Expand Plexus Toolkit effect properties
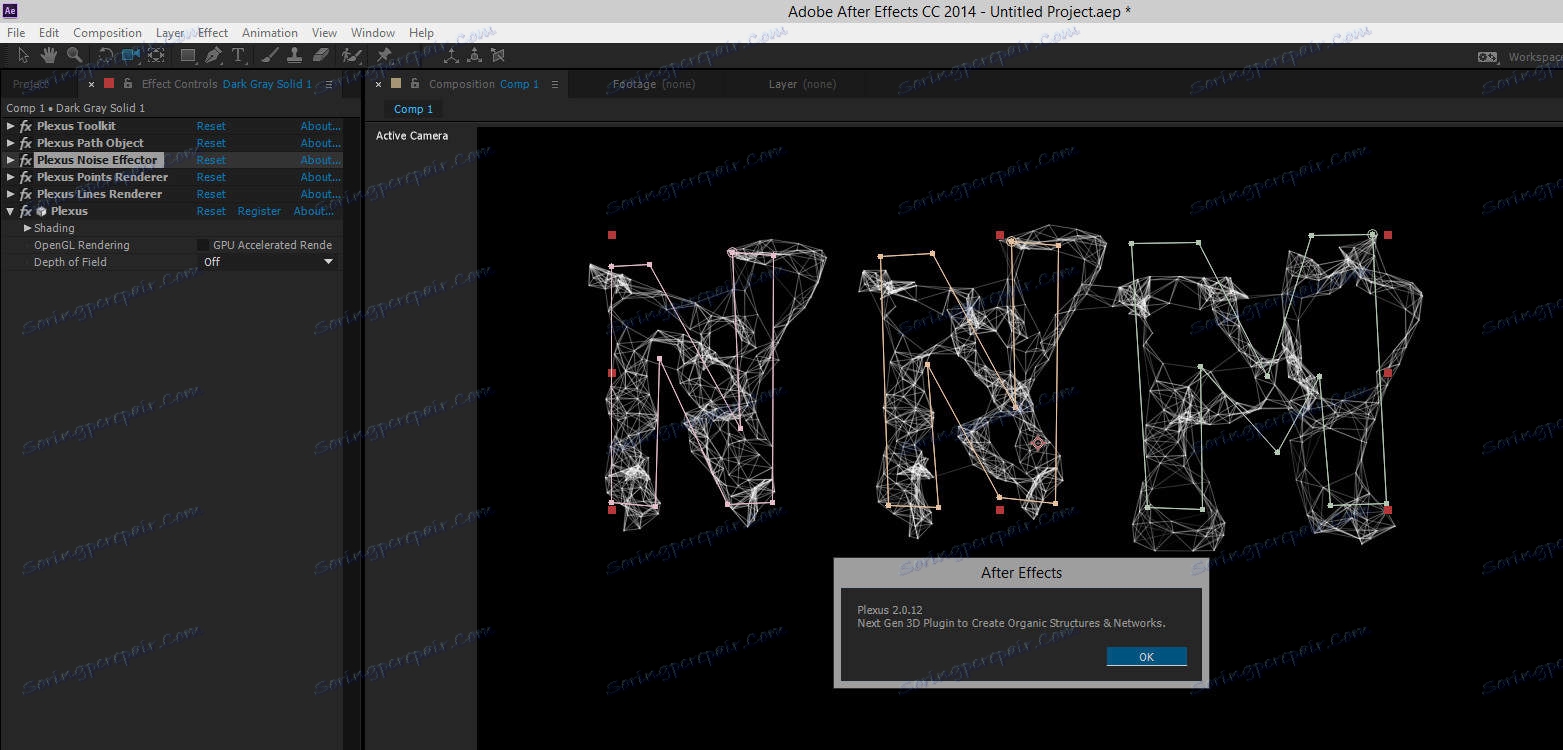Image resolution: width=1563 pixels, height=750 pixels. click(x=11, y=126)
